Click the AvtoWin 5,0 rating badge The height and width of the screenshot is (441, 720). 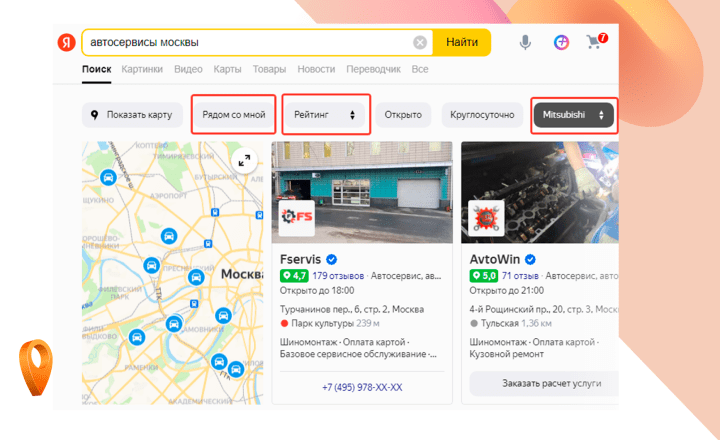click(x=484, y=276)
